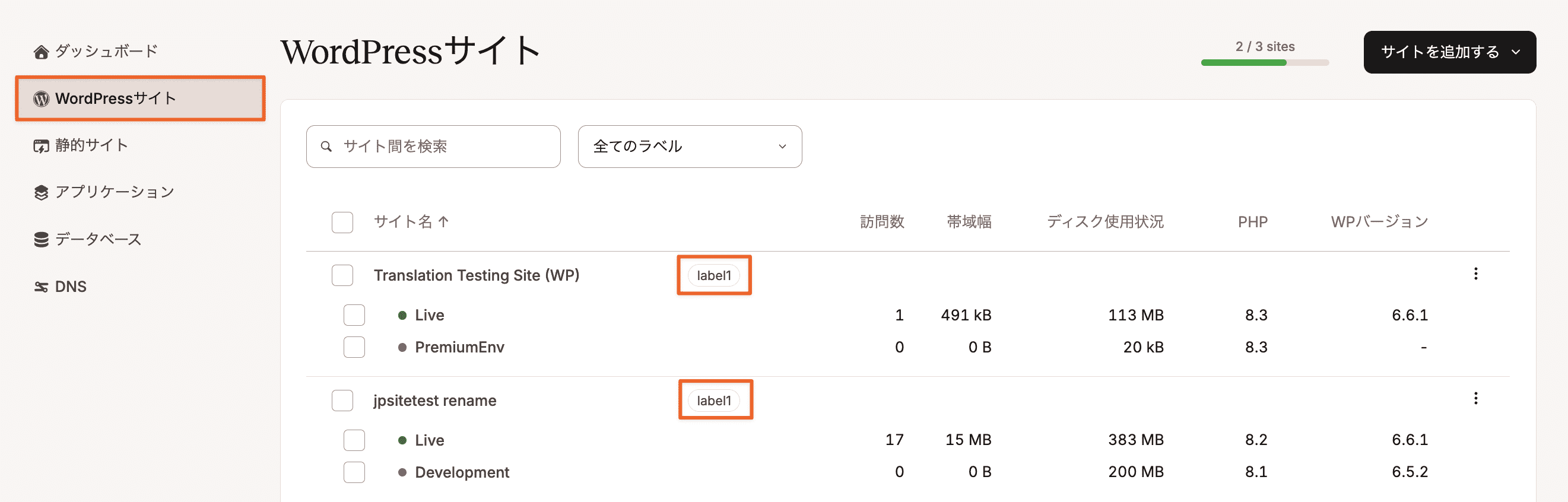1568x502 pixels.
Task: Check the PremiumEnv environment checkbox
Action: 354,348
